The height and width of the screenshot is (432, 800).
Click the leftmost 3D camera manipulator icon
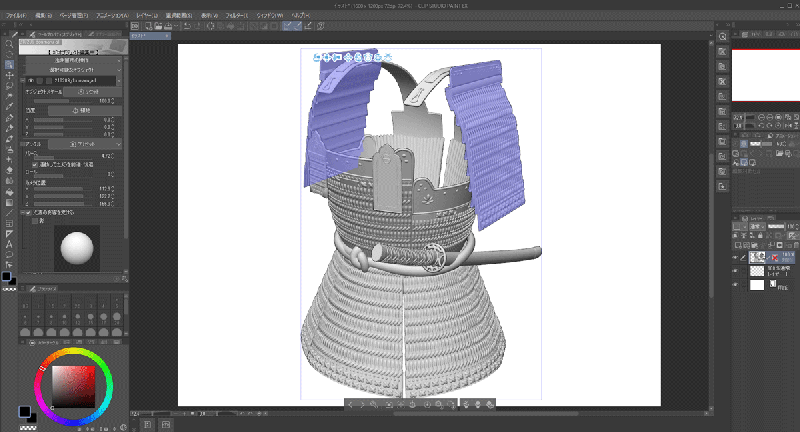point(317,57)
